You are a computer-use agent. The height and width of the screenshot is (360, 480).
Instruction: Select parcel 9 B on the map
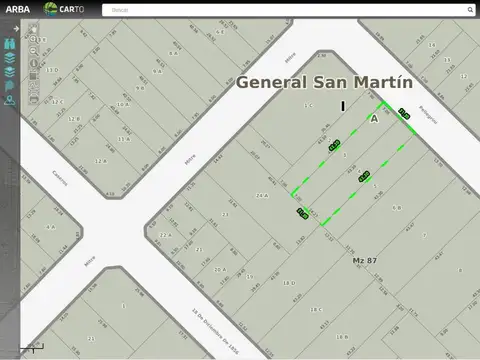coord(140,88)
